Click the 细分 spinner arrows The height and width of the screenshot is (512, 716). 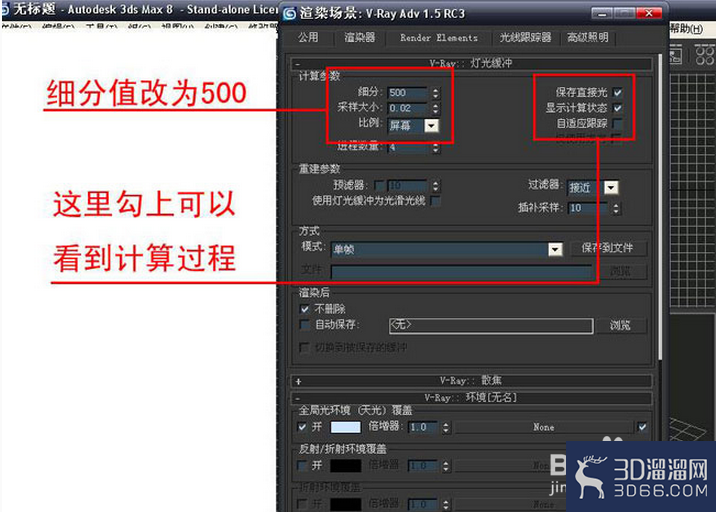coord(436,93)
